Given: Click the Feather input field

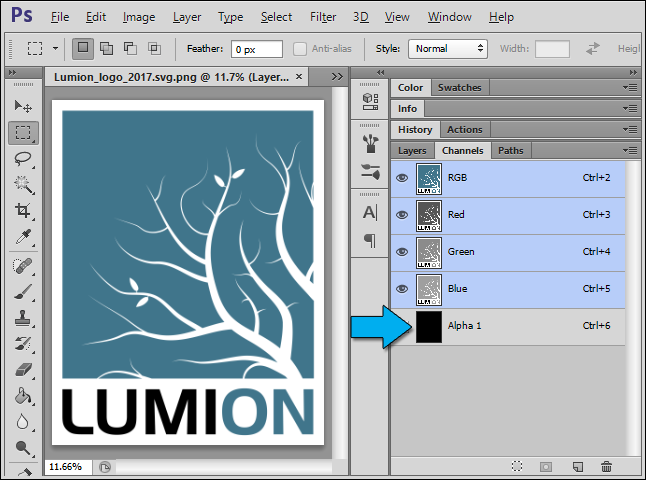Looking at the screenshot, I should [x=256, y=48].
